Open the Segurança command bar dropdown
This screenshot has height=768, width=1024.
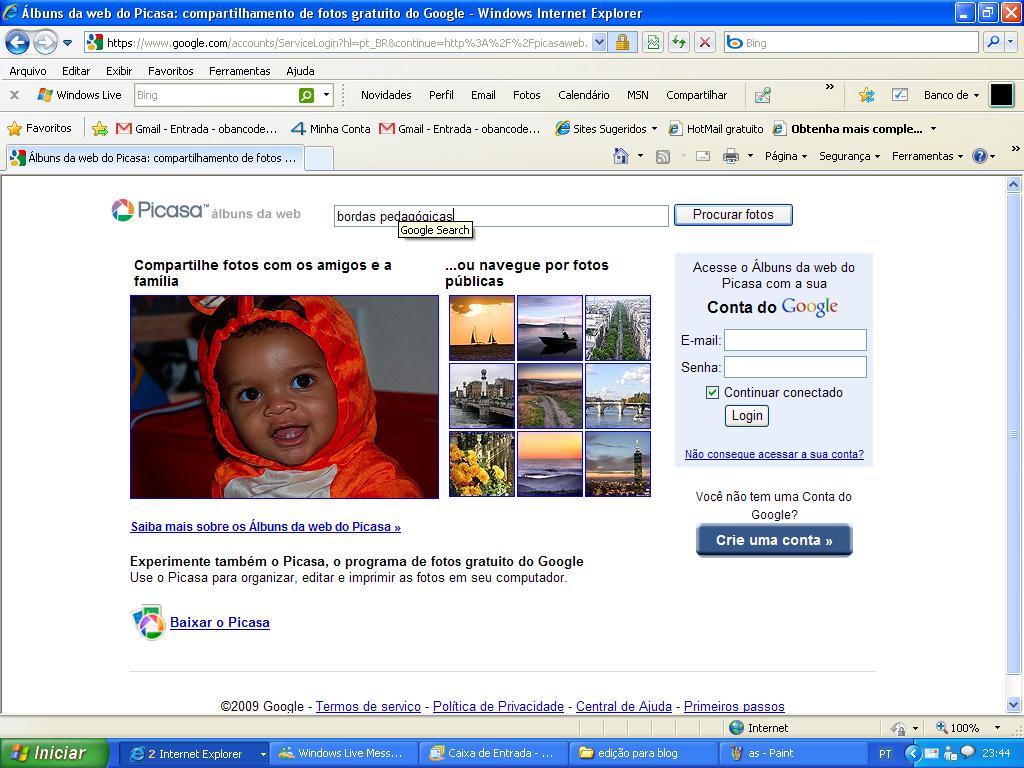(x=850, y=156)
